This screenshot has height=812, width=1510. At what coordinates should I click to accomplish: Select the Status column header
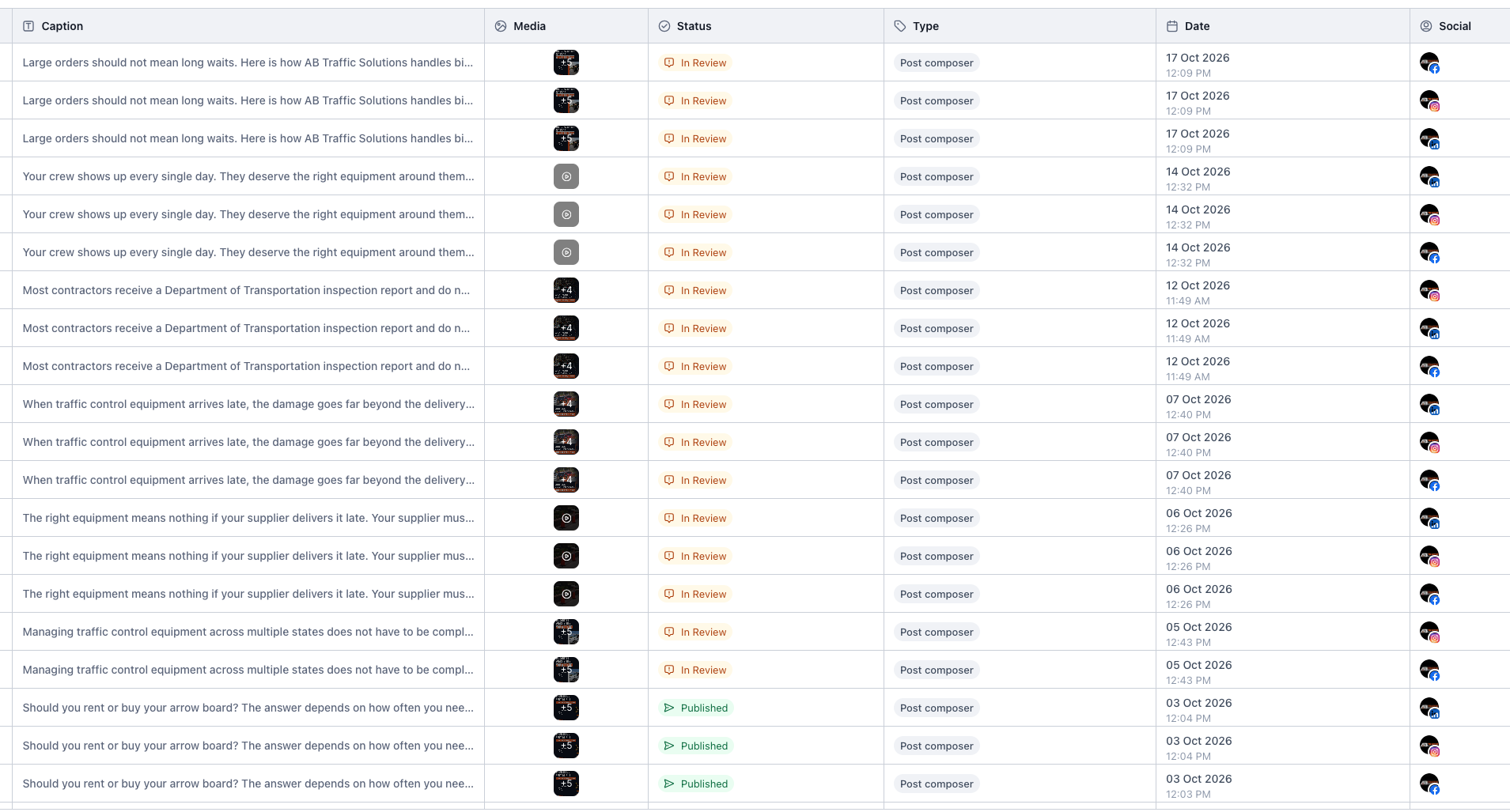pos(766,26)
